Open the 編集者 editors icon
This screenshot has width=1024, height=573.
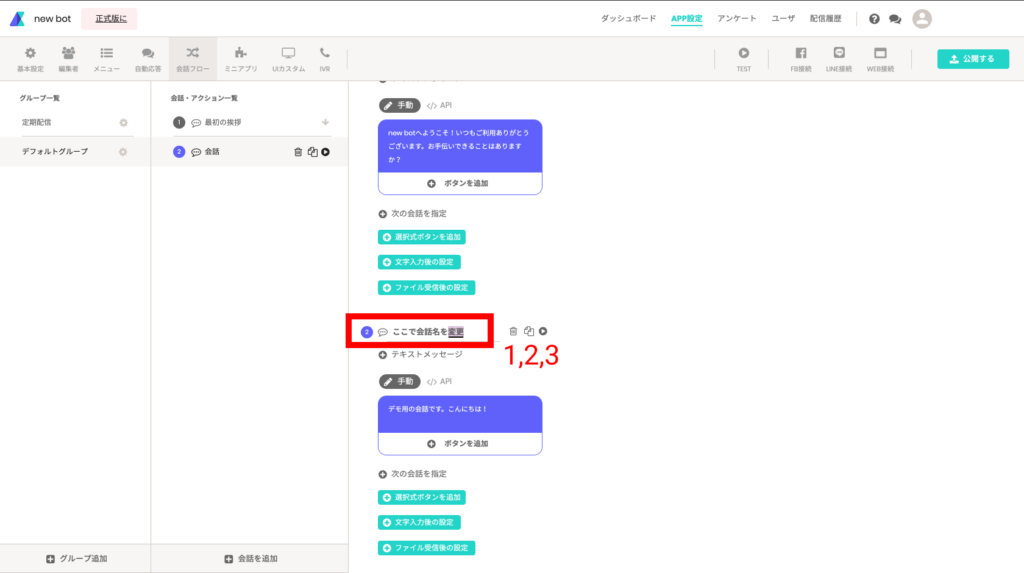point(68,54)
